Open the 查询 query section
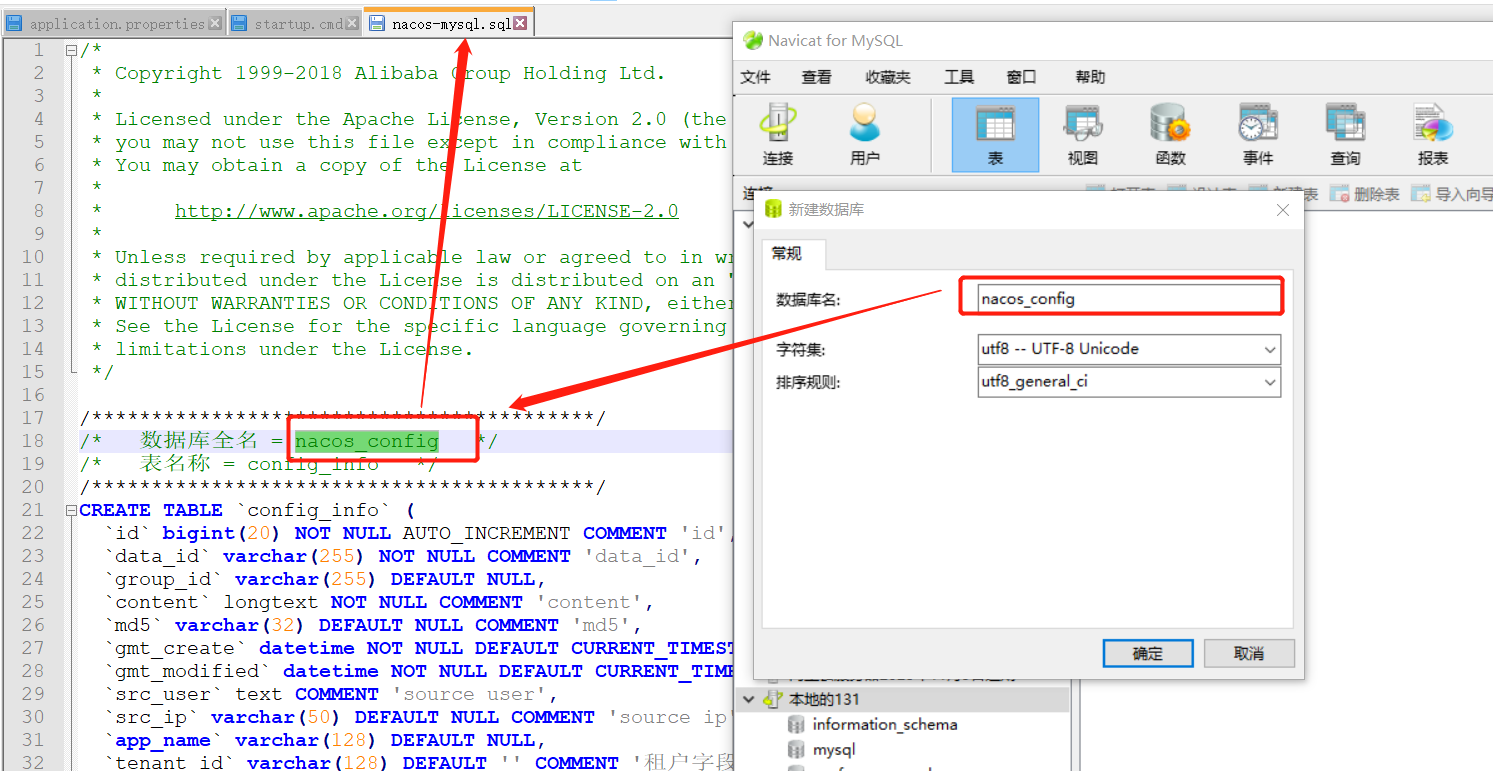Viewport: 1493px width, 771px height. click(x=1345, y=134)
